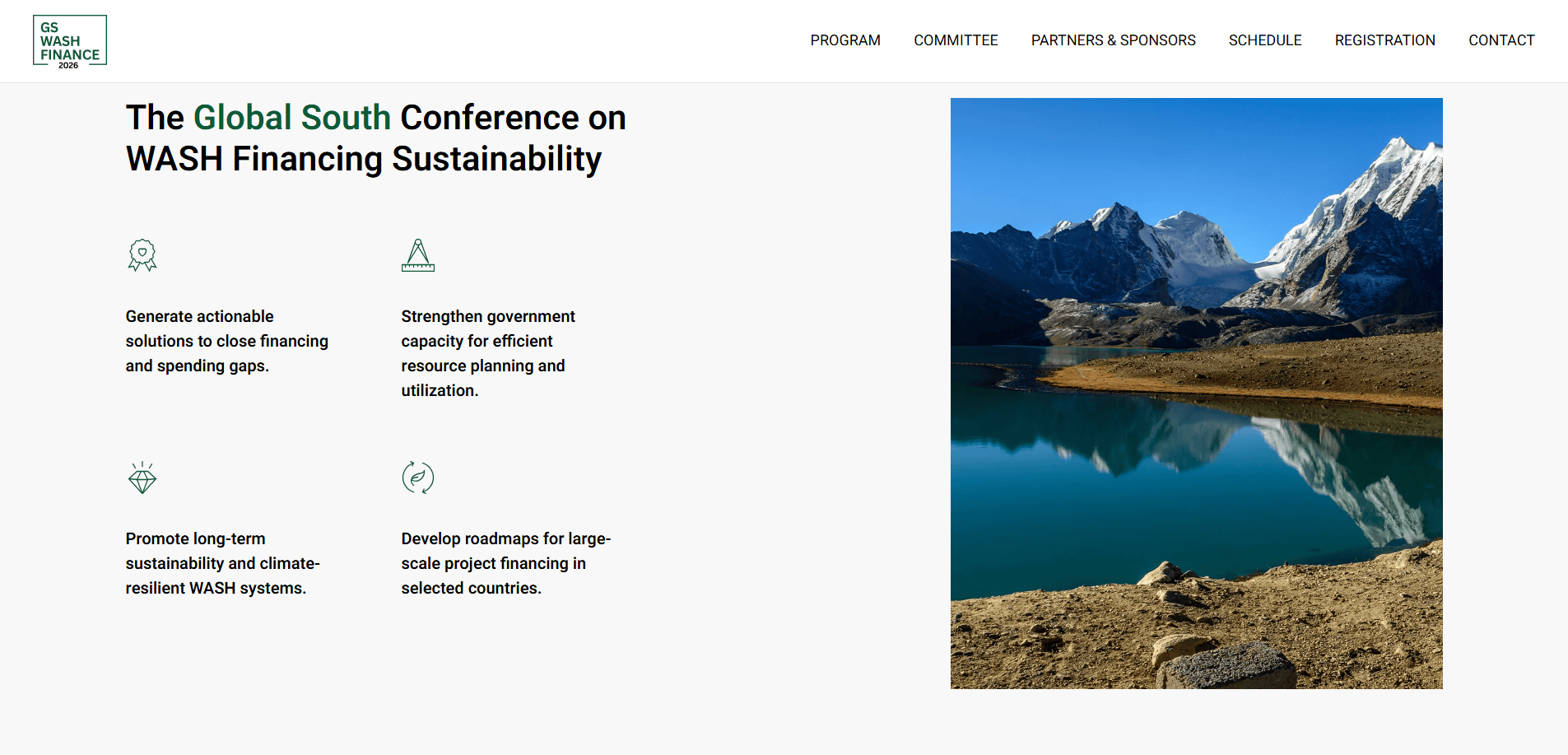
Task: Open the Program menu item
Action: click(x=844, y=40)
